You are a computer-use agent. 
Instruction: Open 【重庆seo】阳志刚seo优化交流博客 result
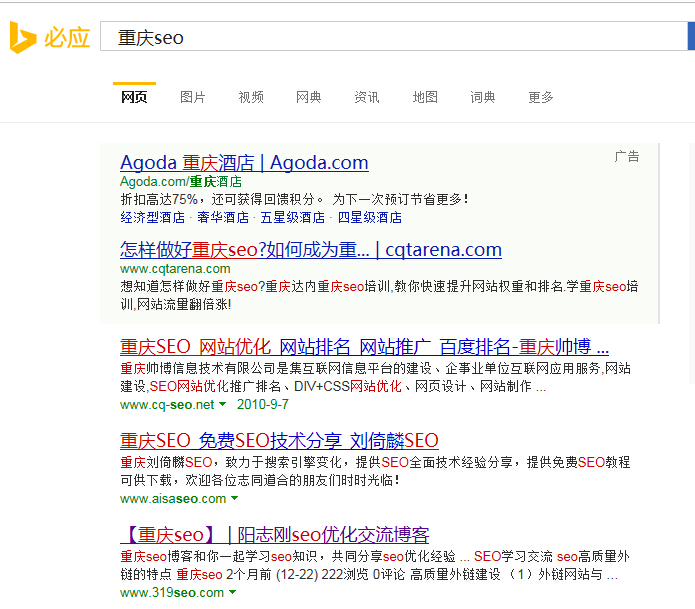275,535
